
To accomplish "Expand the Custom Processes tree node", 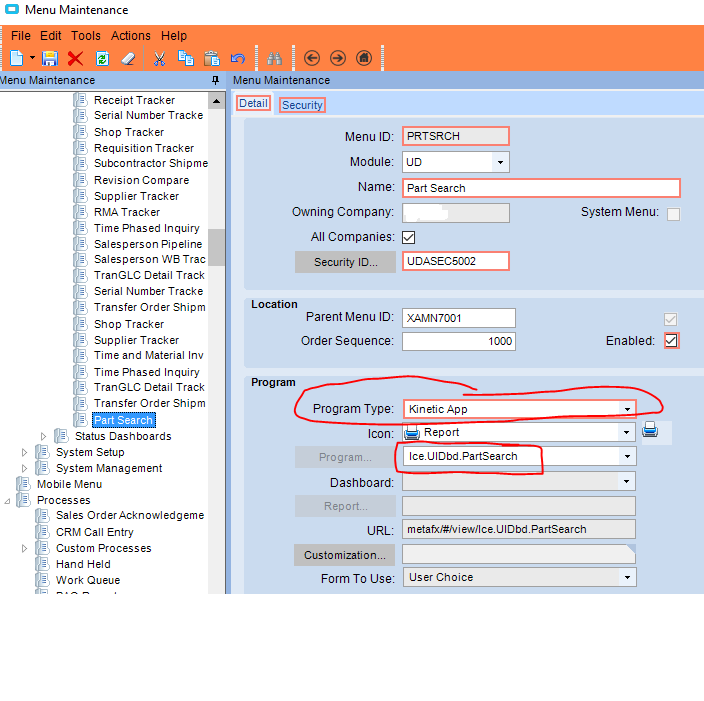I will coord(24,548).
